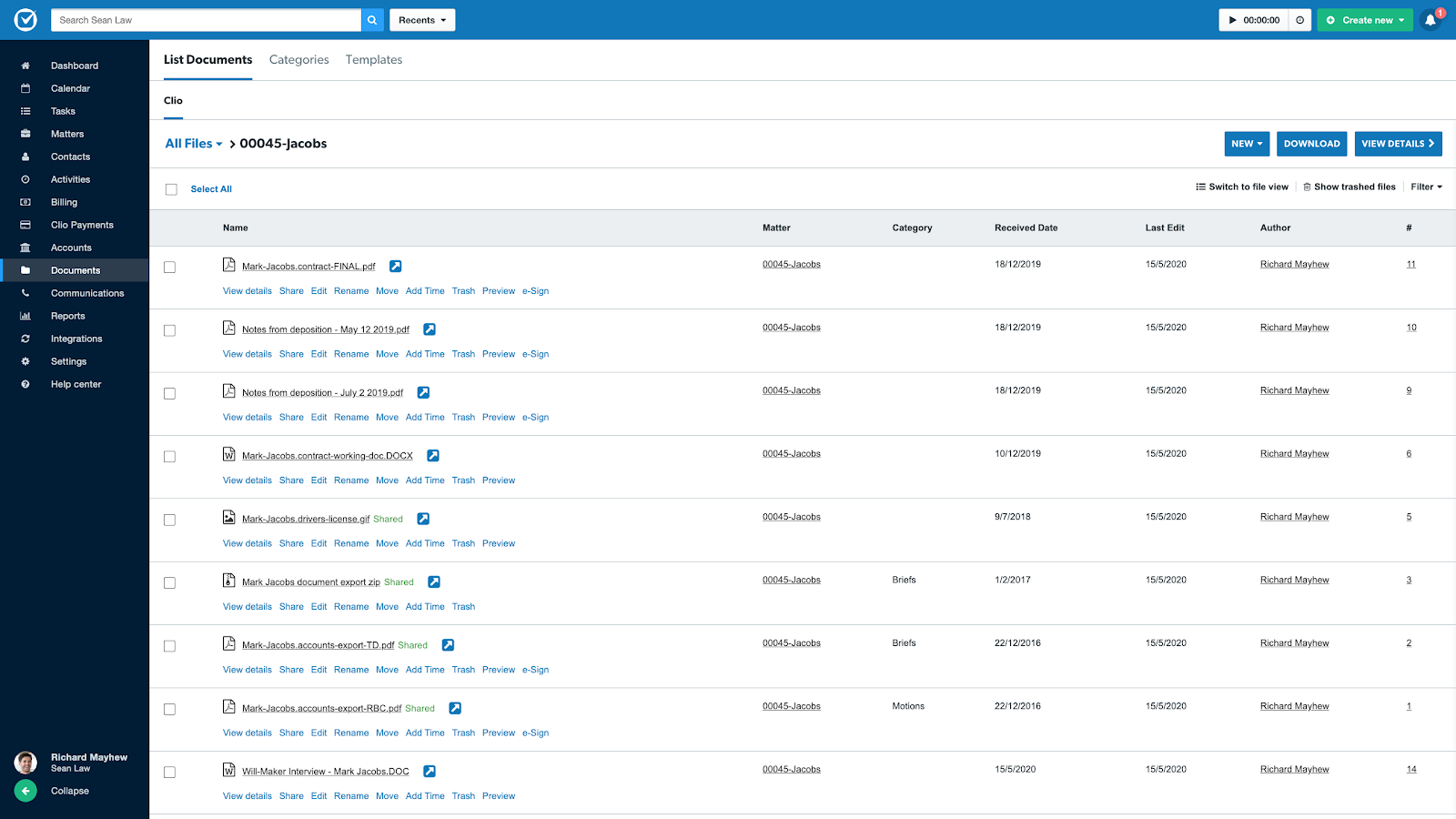Open external link icon for Notes from deposition May 12
This screenshot has width=1456, height=819.
pos(430,329)
